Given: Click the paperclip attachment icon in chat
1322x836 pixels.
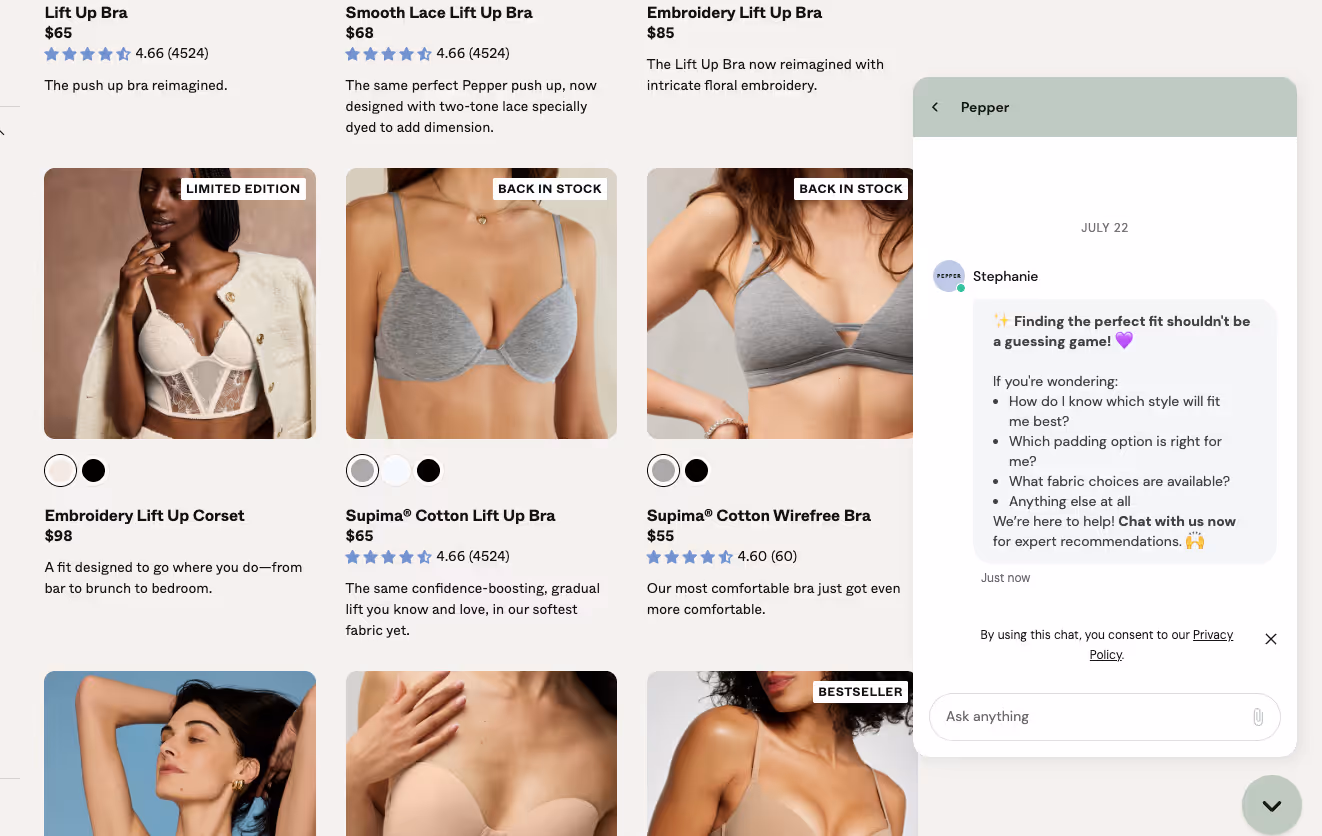Looking at the screenshot, I should 1258,717.
